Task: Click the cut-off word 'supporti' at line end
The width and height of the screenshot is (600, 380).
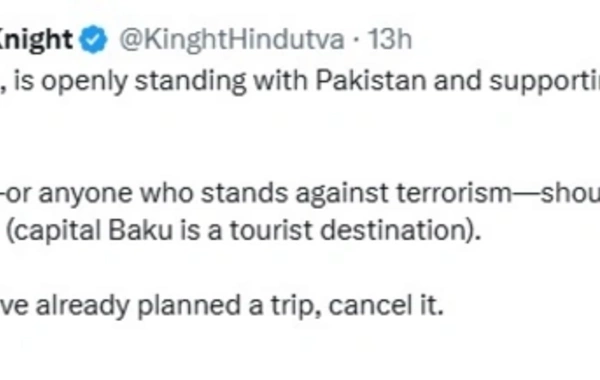Action: 545,82
